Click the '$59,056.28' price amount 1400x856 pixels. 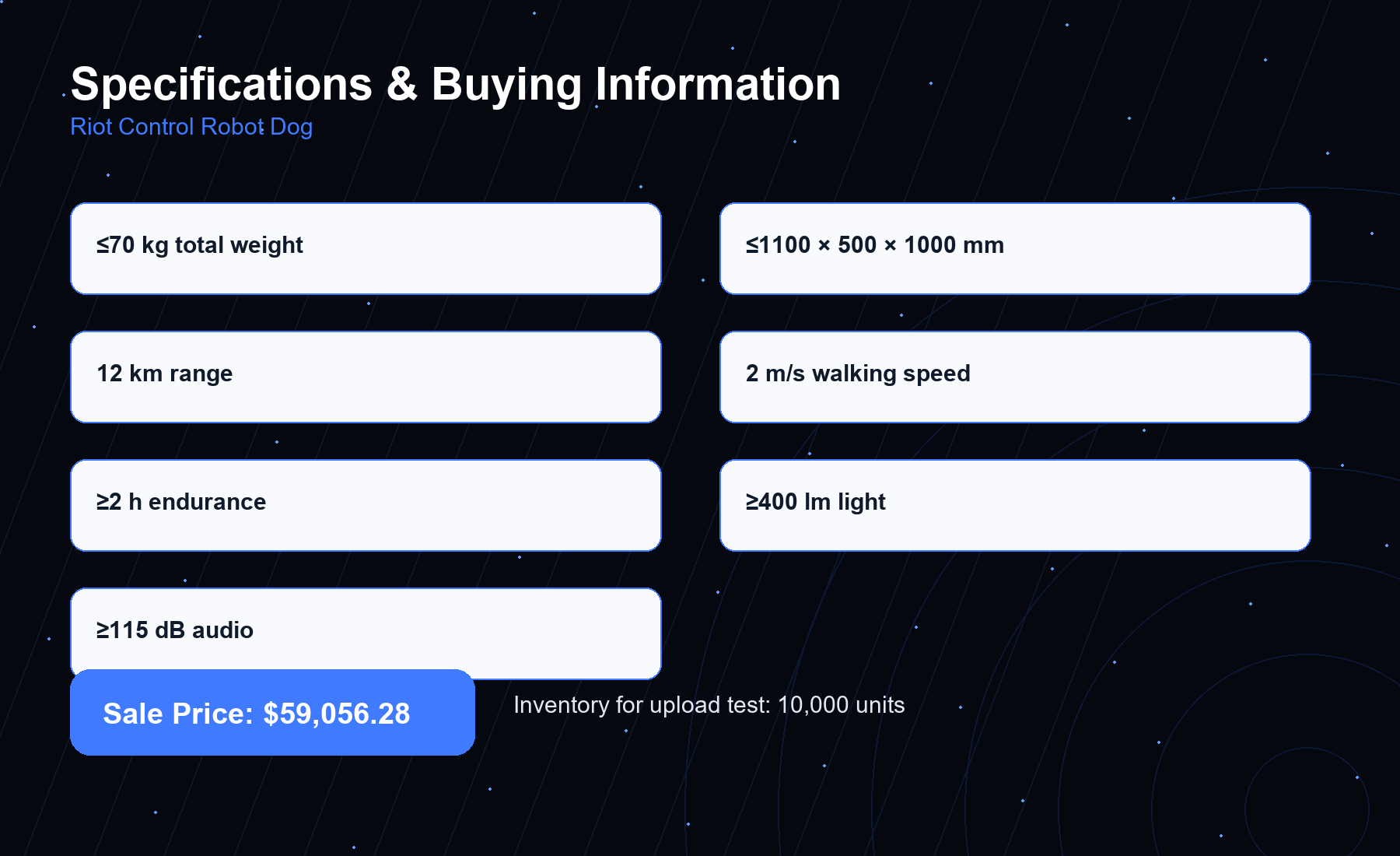(x=337, y=714)
